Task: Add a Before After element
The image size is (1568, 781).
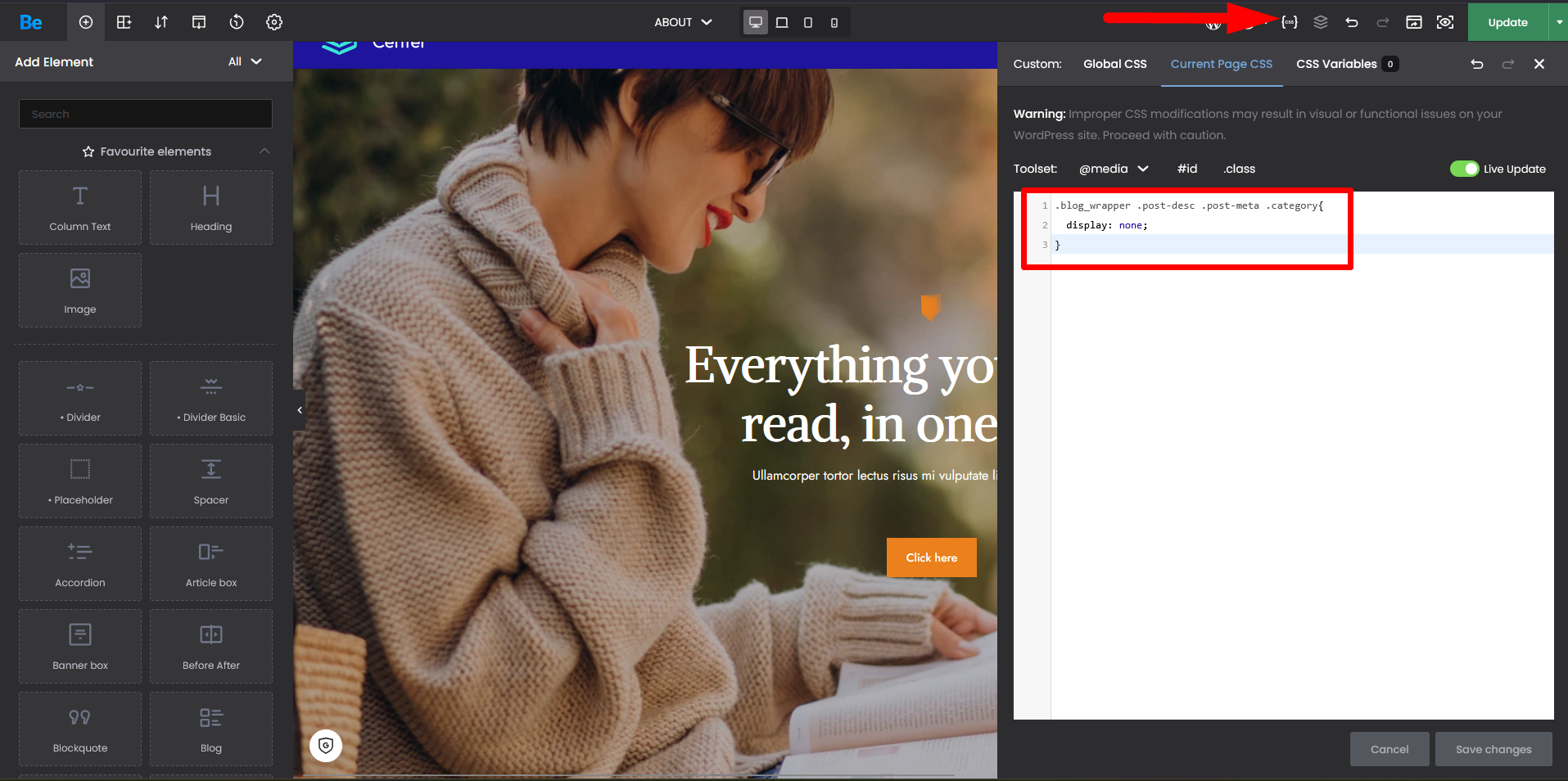Action: click(211, 646)
